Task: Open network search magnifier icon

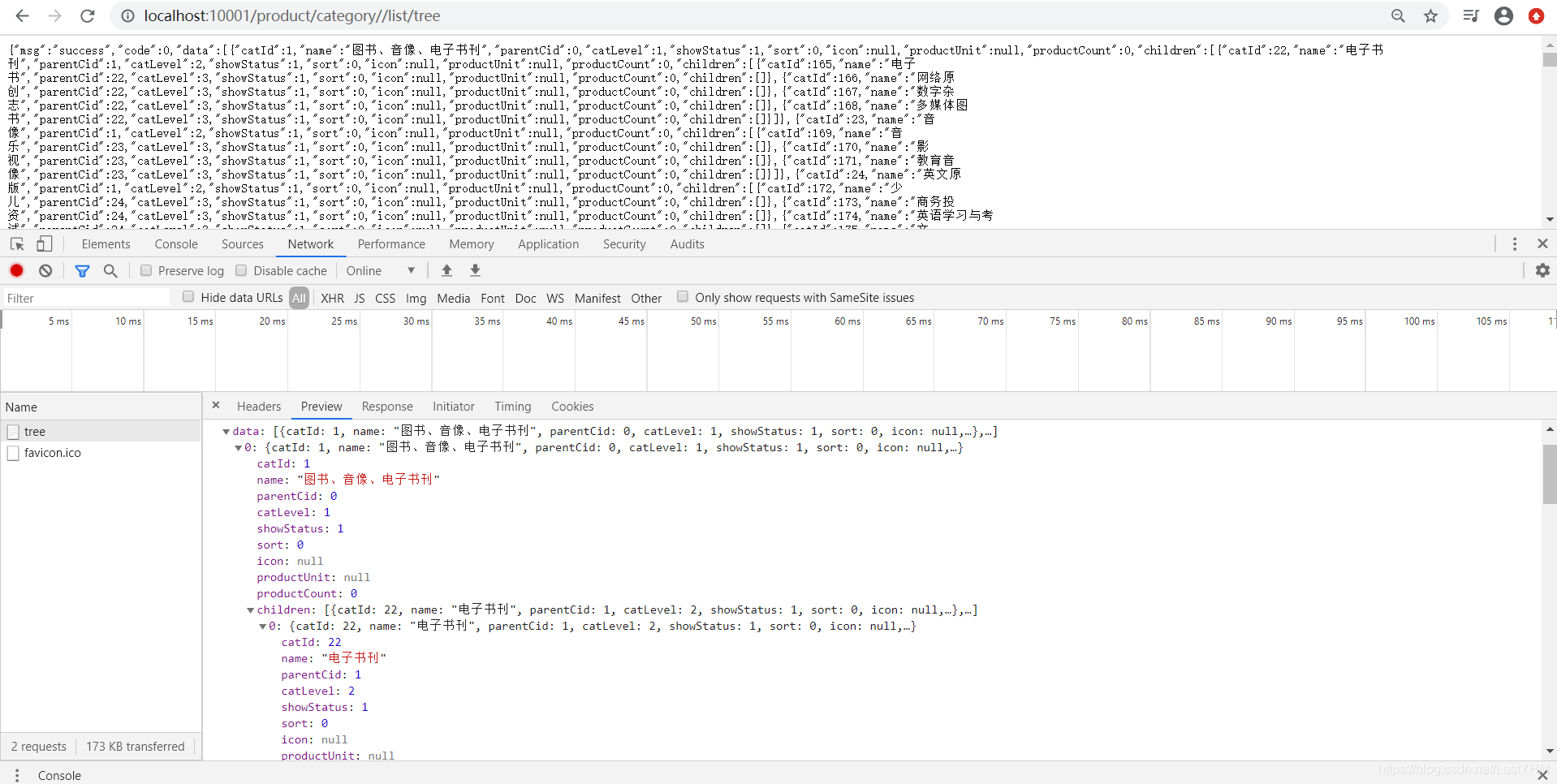Action: click(110, 270)
